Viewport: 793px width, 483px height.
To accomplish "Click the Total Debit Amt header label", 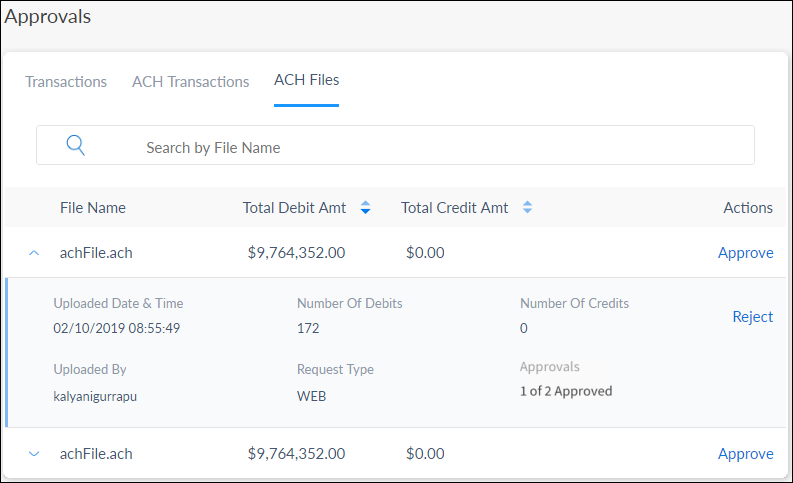I will pos(294,208).
